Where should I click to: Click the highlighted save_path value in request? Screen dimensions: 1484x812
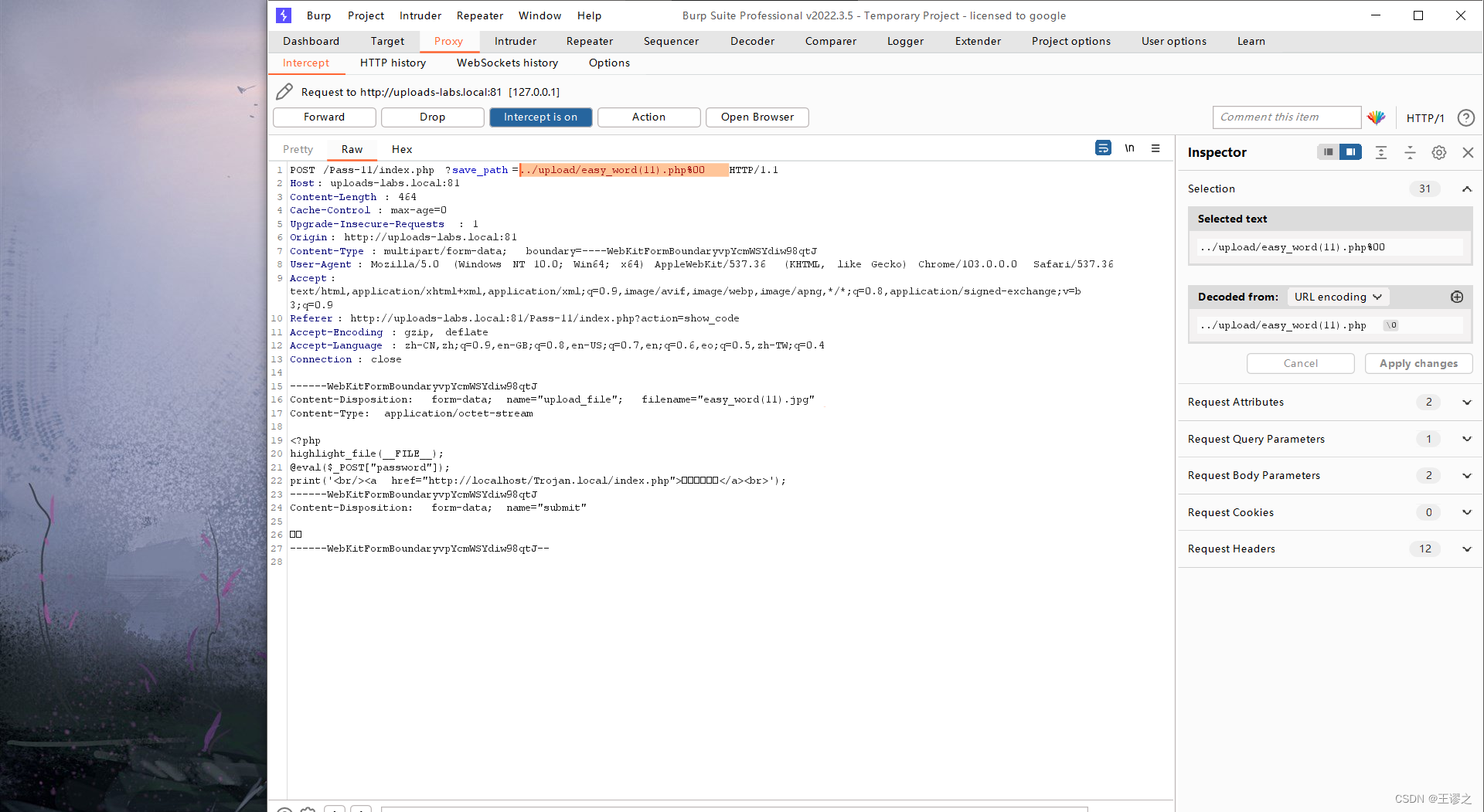point(623,170)
